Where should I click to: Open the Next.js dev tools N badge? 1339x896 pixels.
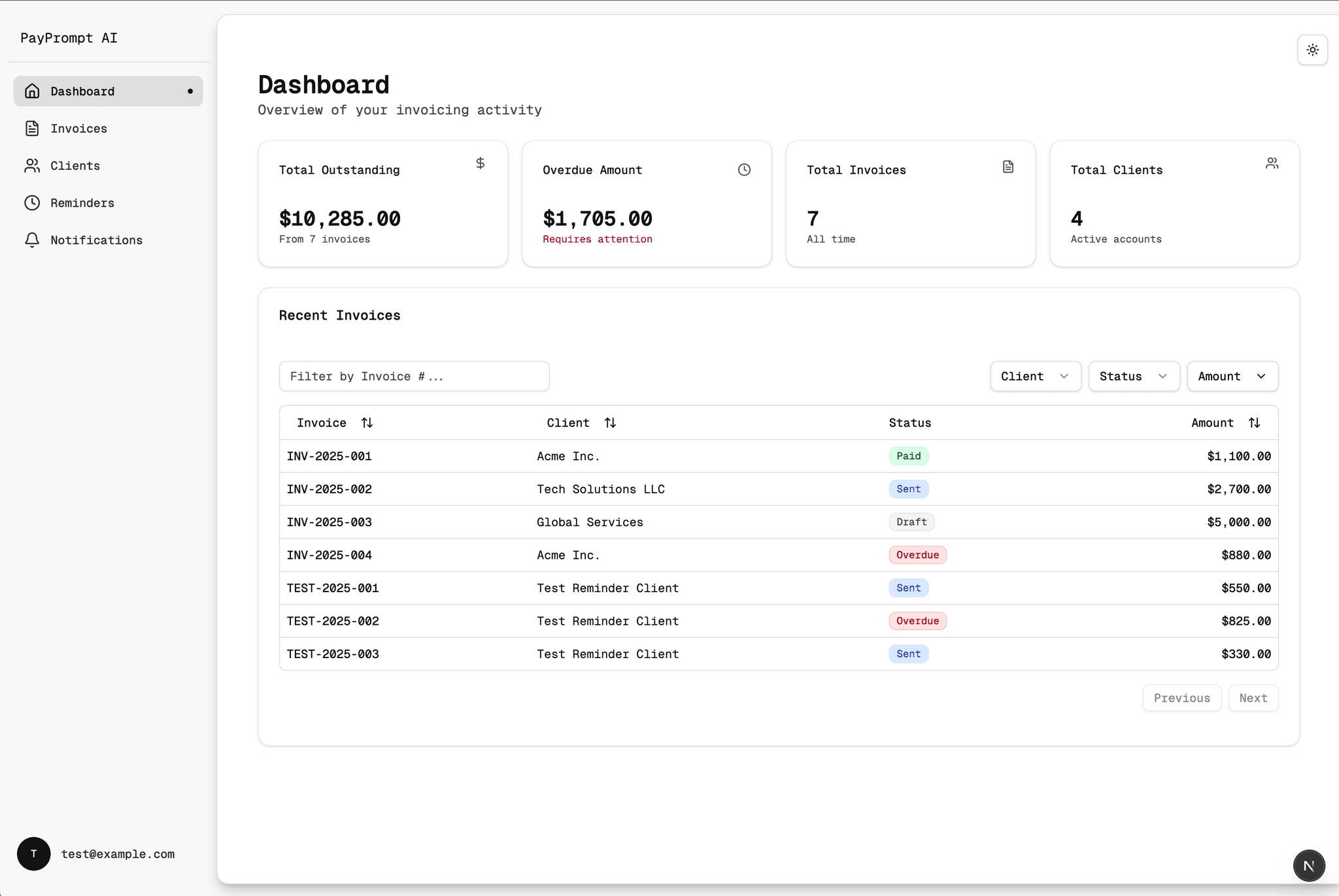click(x=1309, y=866)
